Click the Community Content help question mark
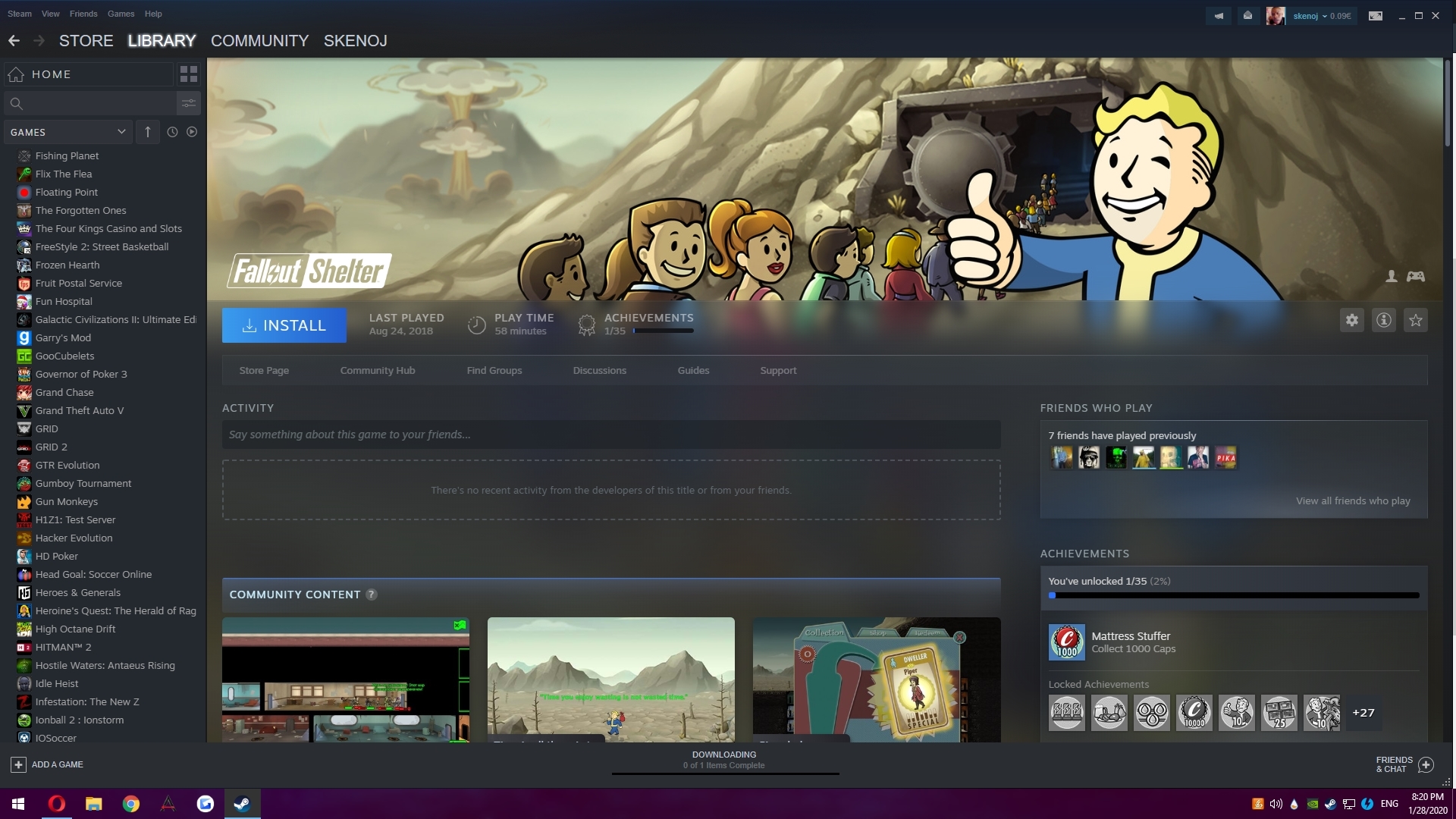 [372, 595]
